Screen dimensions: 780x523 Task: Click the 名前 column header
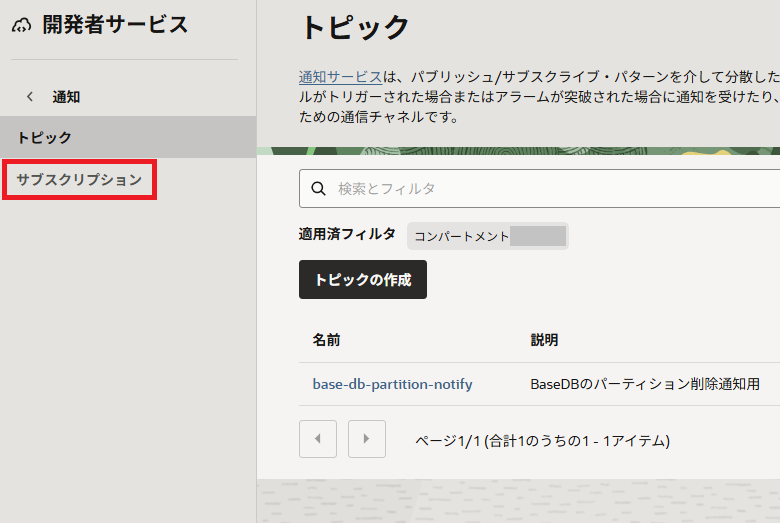click(x=326, y=340)
